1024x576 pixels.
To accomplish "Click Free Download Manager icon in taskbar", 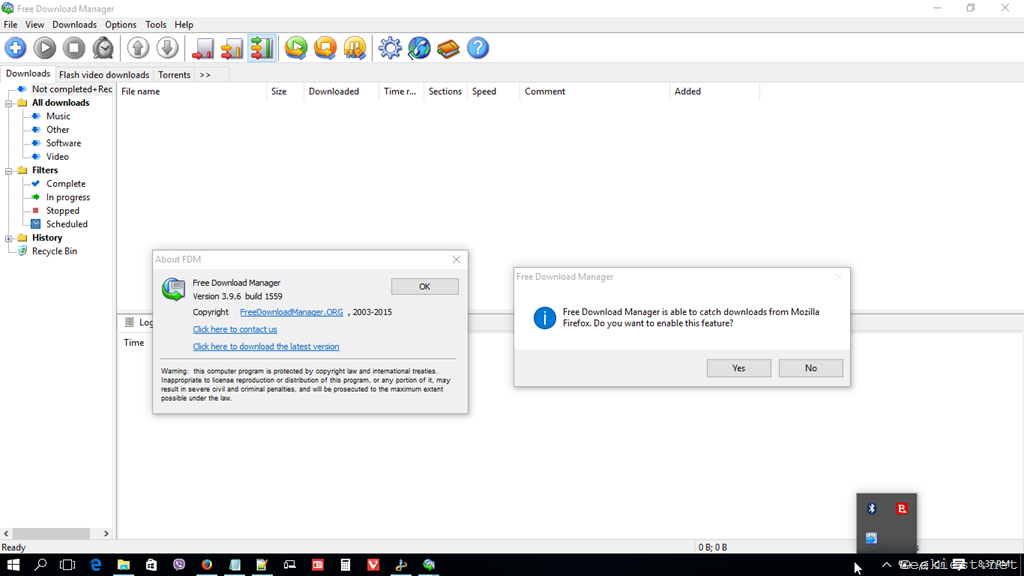I will point(428,565).
